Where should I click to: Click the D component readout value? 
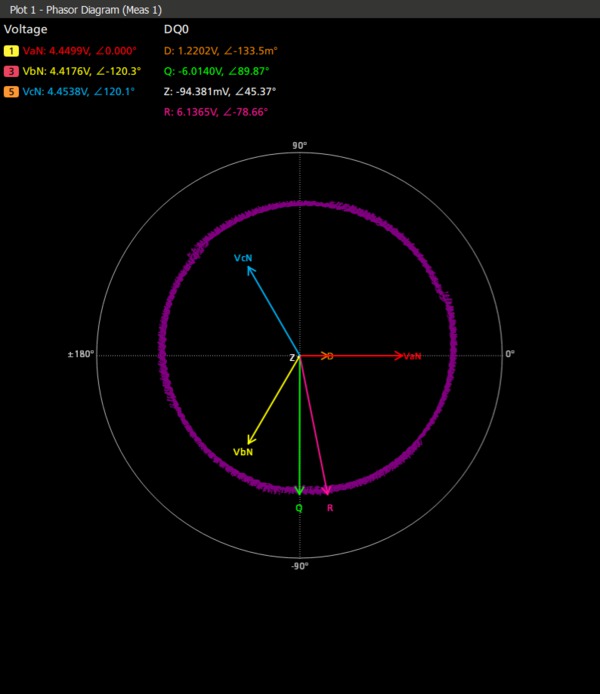pyautogui.click(x=223, y=50)
